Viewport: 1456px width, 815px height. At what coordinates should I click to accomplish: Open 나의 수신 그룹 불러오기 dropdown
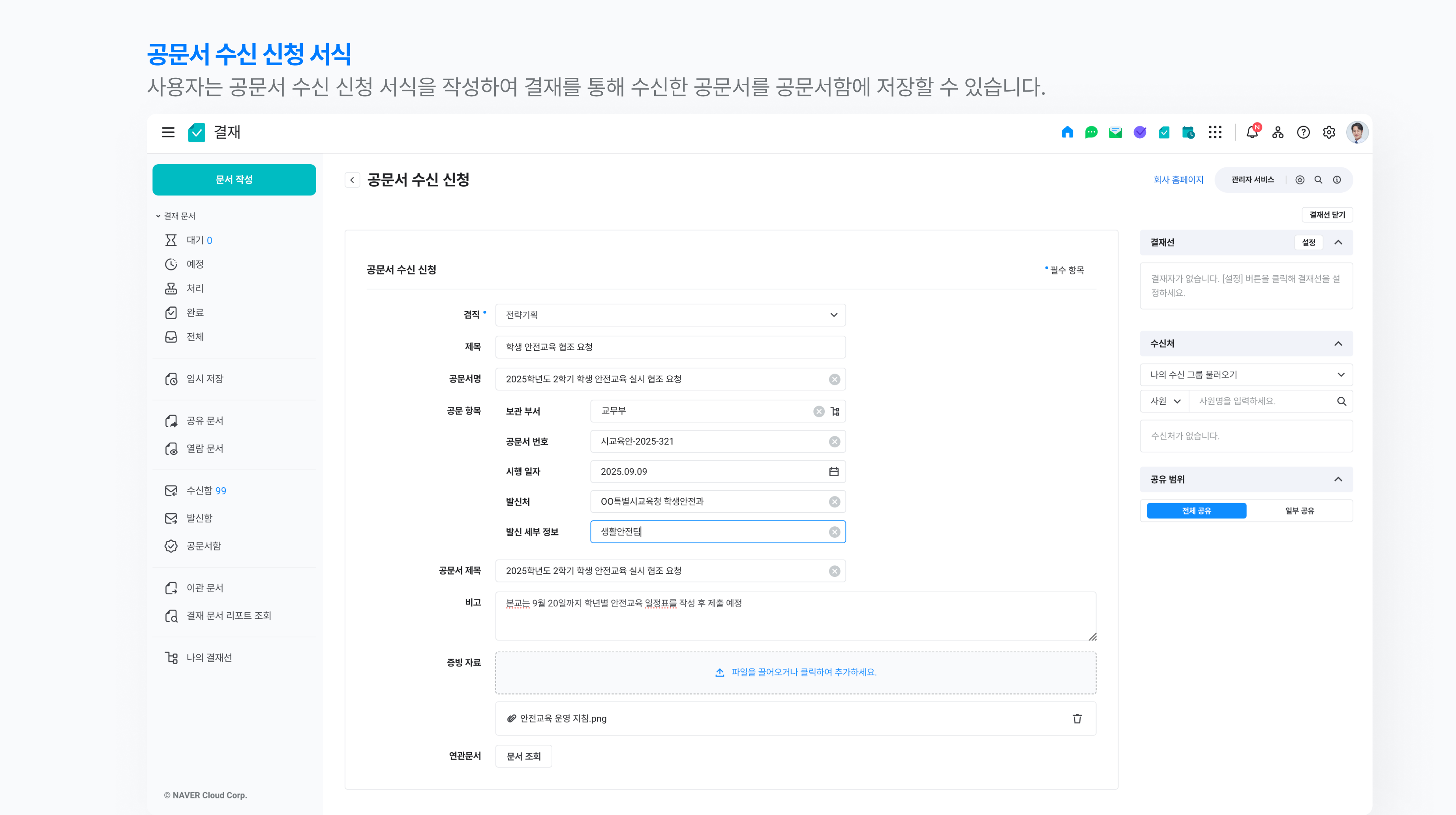1246,375
